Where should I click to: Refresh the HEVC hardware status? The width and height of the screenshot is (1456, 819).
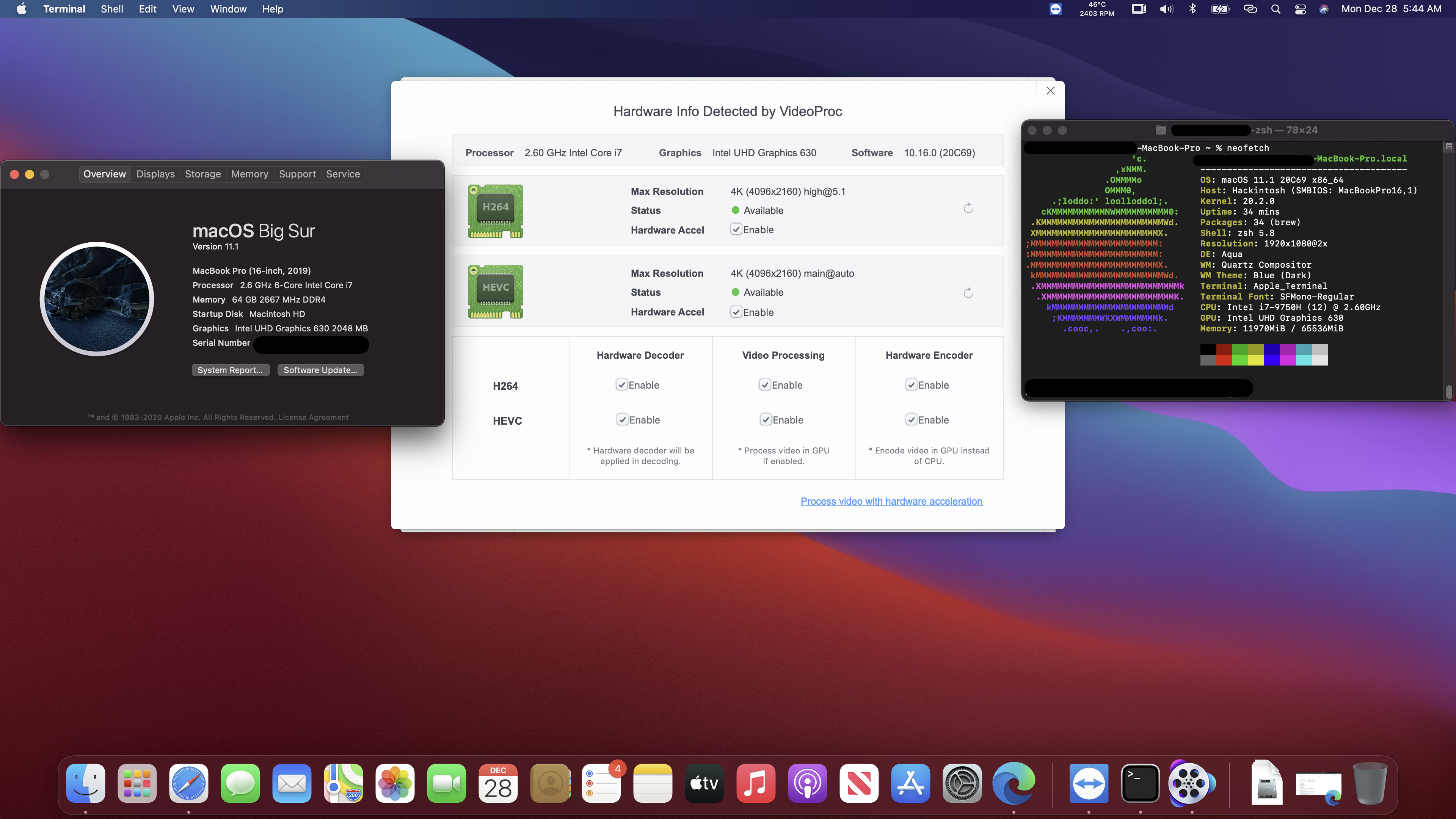tap(968, 293)
